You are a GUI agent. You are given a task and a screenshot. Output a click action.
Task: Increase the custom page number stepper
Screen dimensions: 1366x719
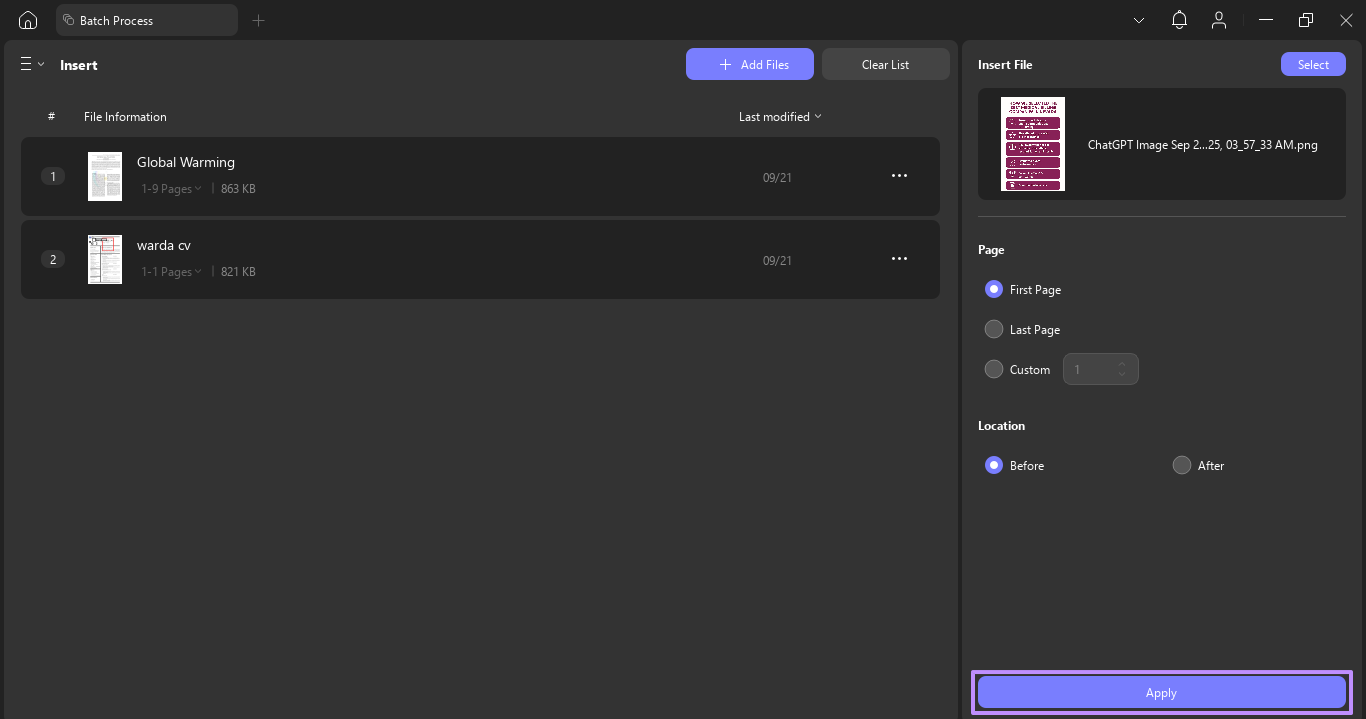coord(1122,363)
